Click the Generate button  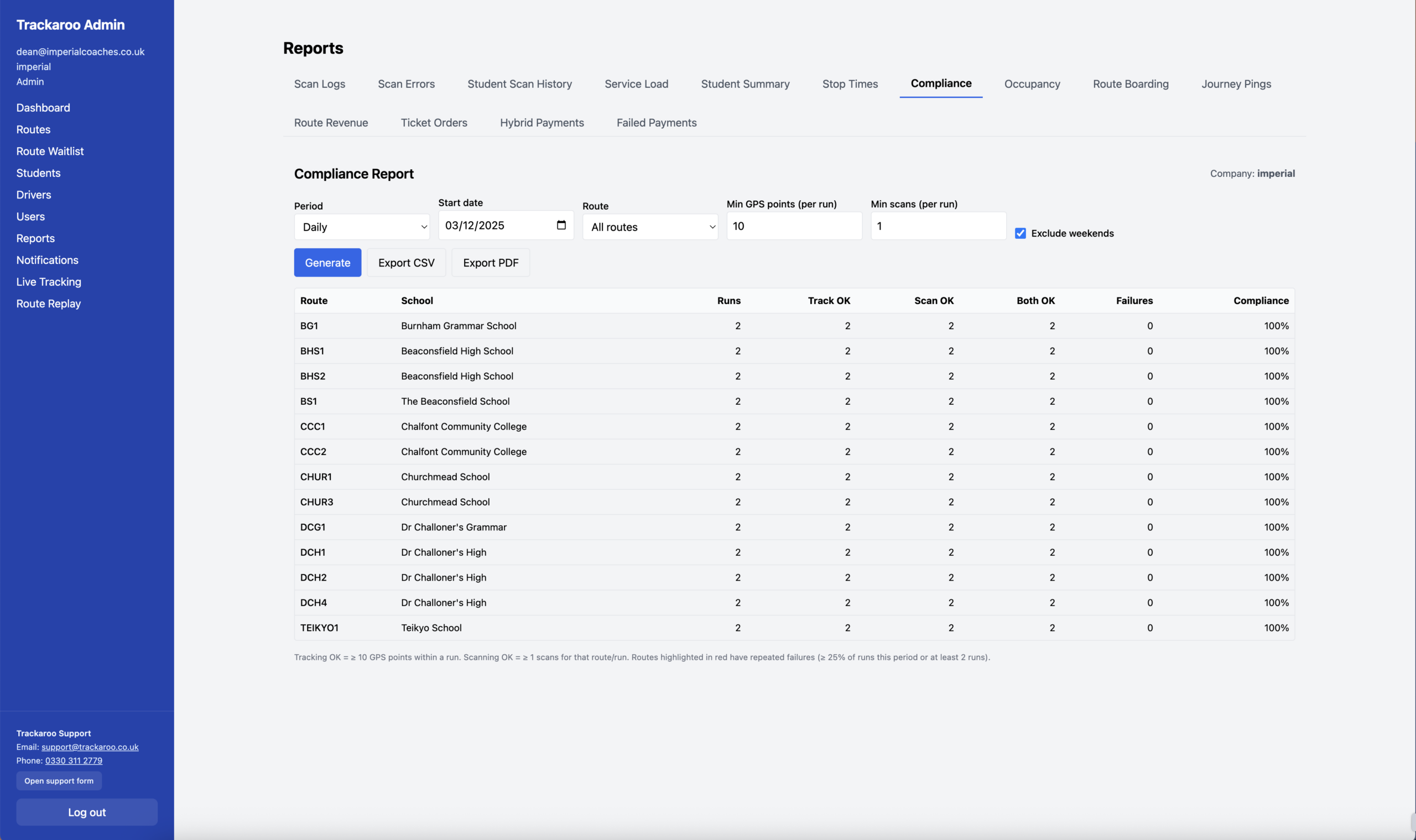coord(327,263)
